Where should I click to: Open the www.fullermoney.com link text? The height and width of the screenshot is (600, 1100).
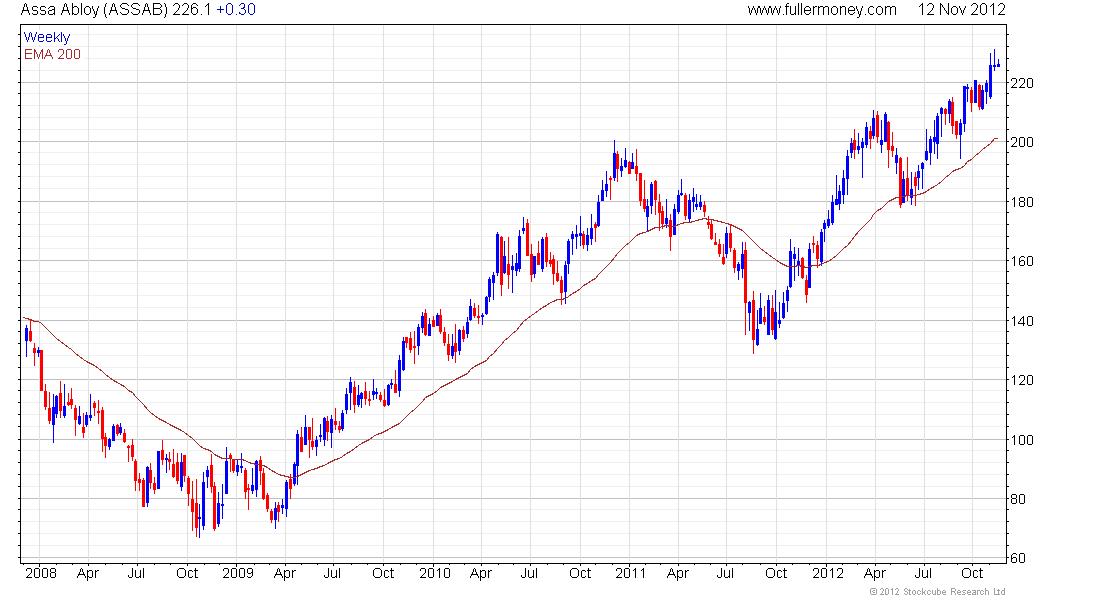(x=821, y=10)
